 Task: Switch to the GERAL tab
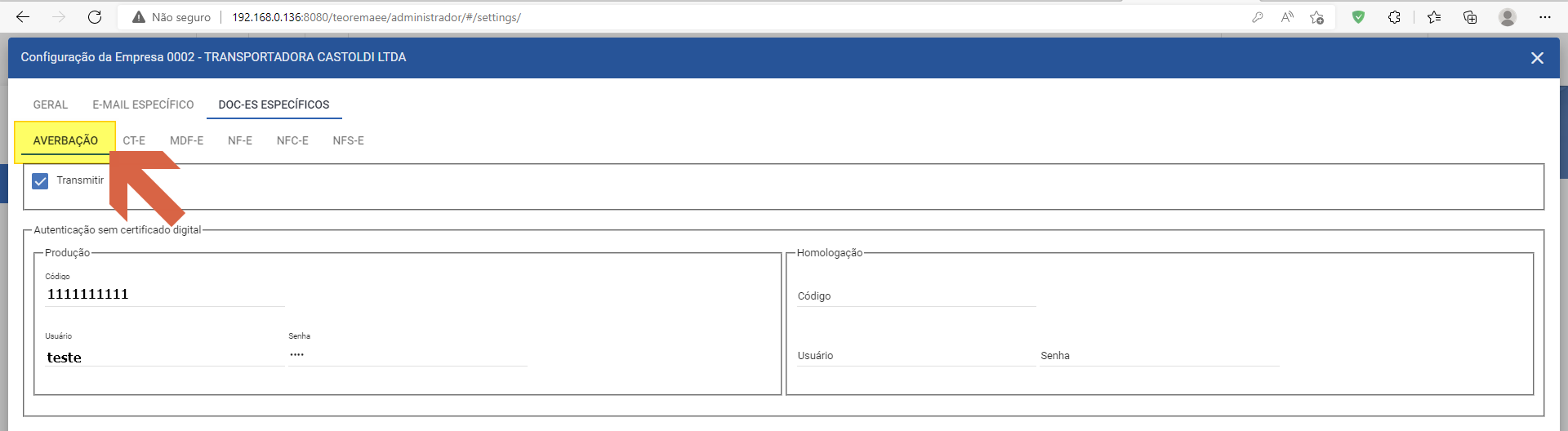(51, 104)
